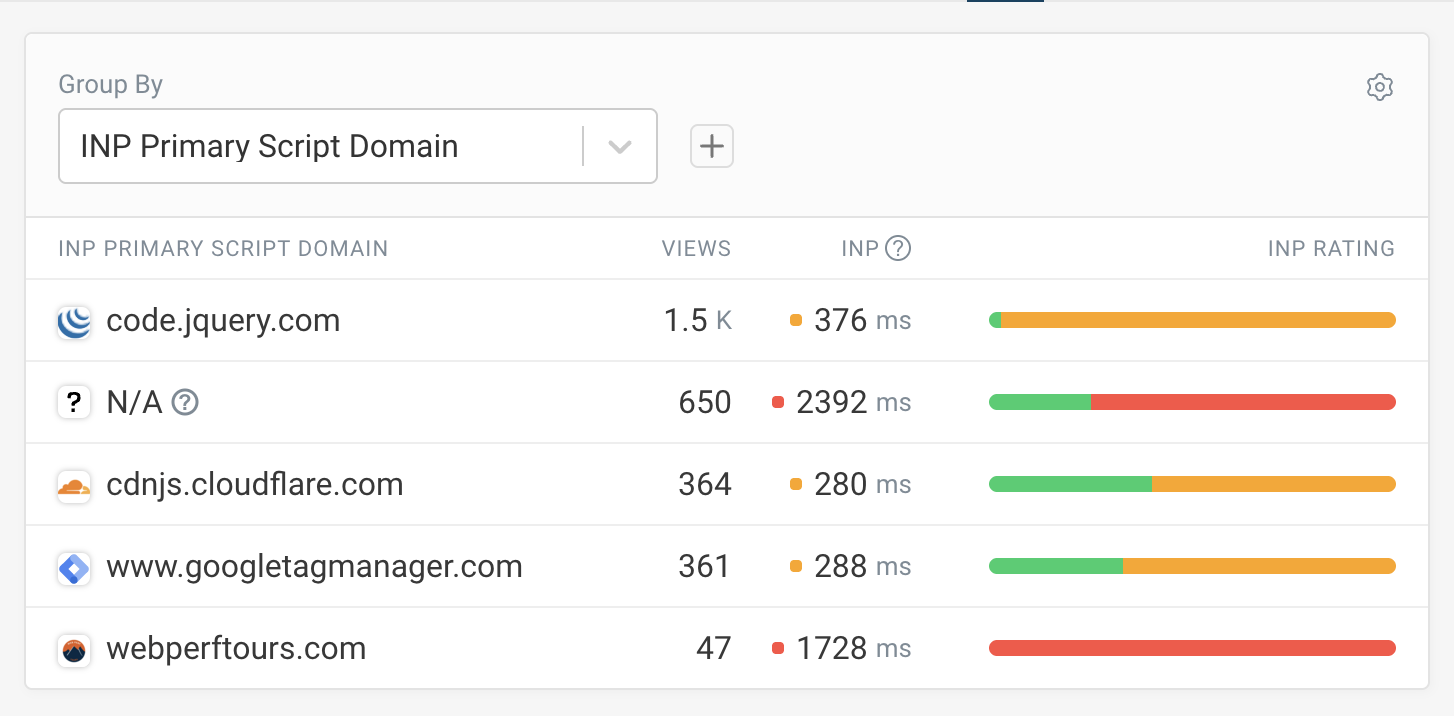Add another group-by with the plus button

[712, 146]
